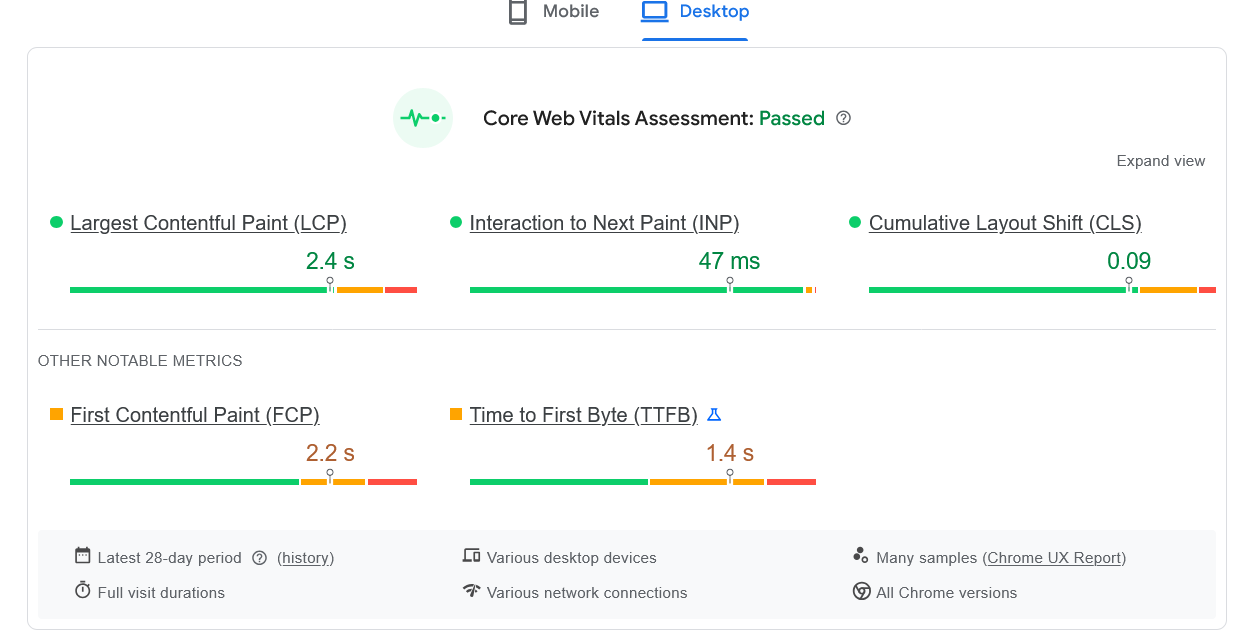The width and height of the screenshot is (1236, 636).
Task: Click the Core Web Vitals pulse icon
Action: coord(423,118)
